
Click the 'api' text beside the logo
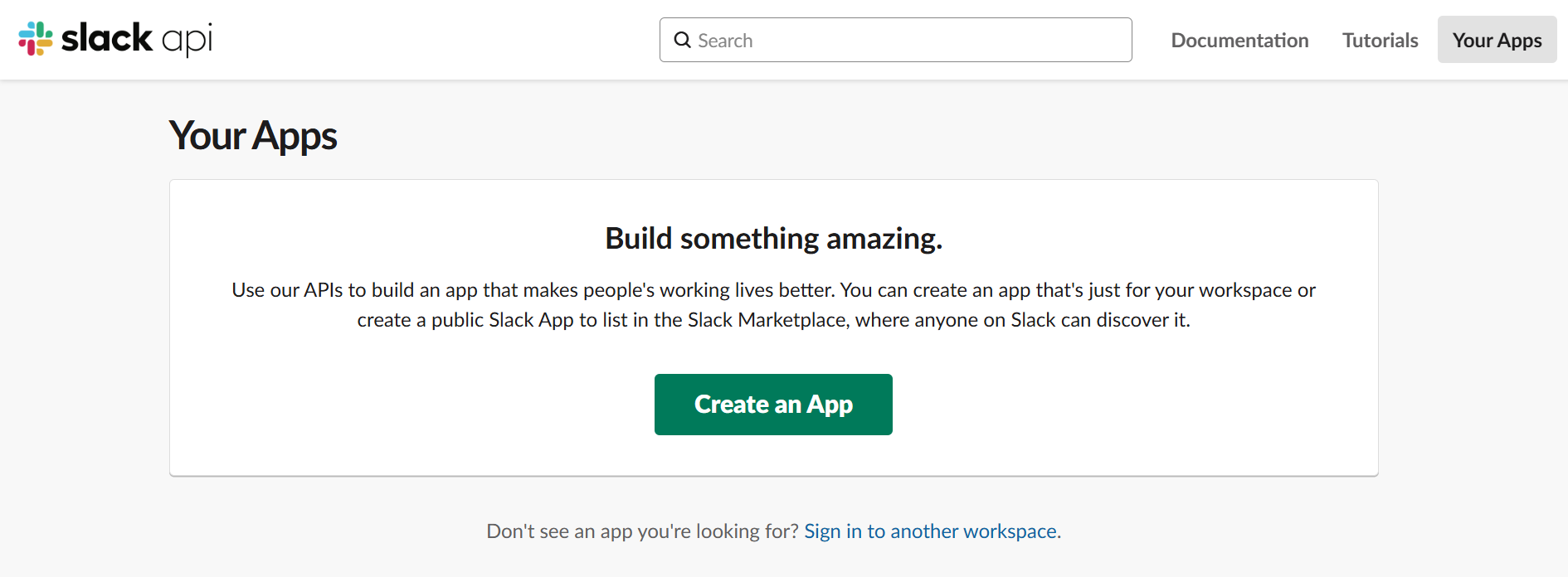click(x=187, y=40)
